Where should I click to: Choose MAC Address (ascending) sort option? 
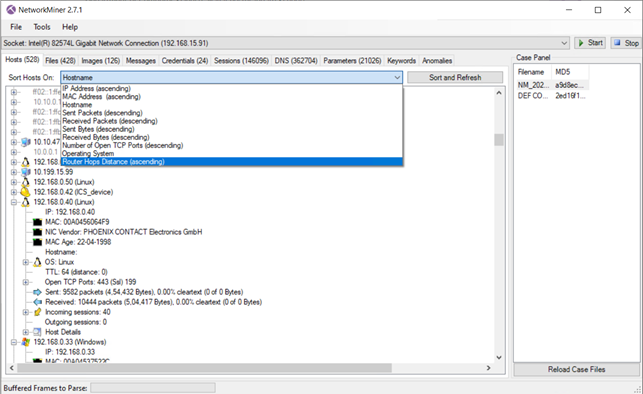[x=232, y=97]
